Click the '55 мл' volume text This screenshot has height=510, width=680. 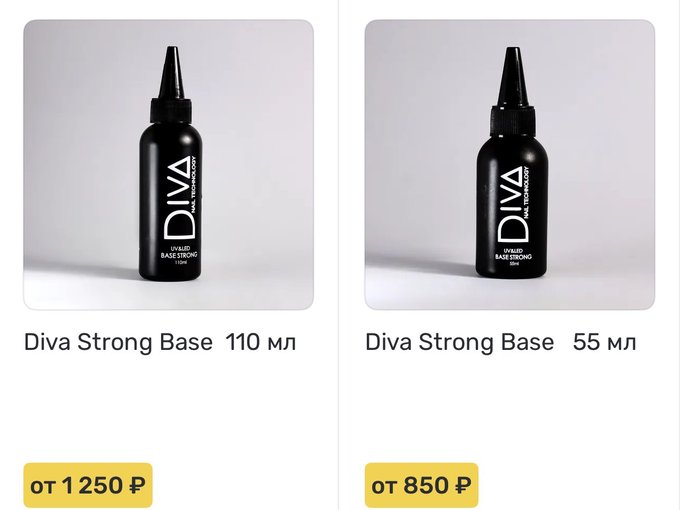[605, 342]
